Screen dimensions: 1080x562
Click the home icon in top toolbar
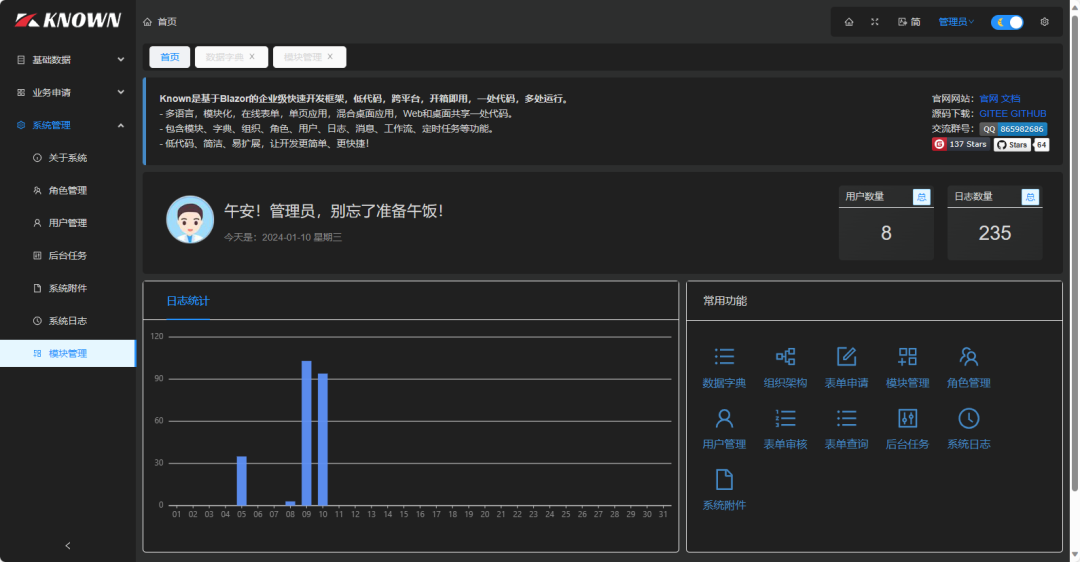(x=849, y=22)
